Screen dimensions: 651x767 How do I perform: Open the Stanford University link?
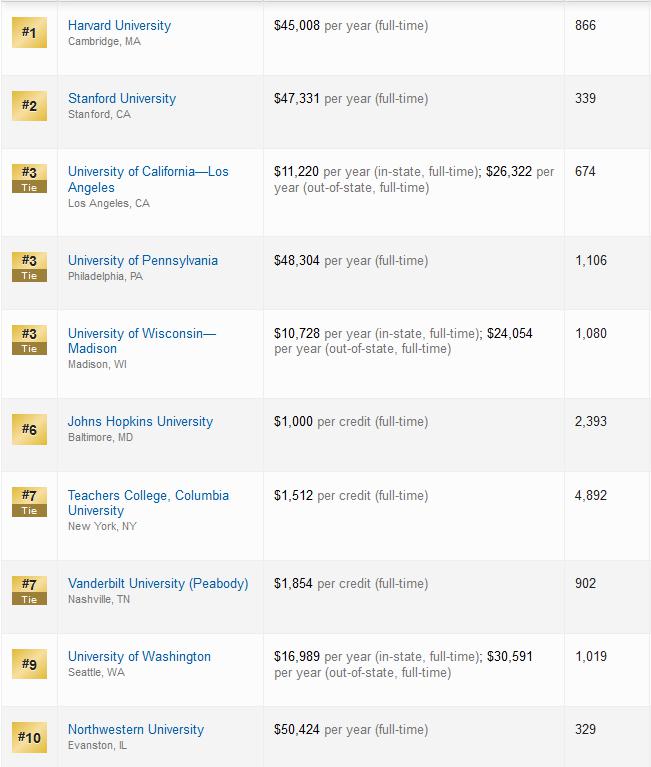(x=122, y=98)
